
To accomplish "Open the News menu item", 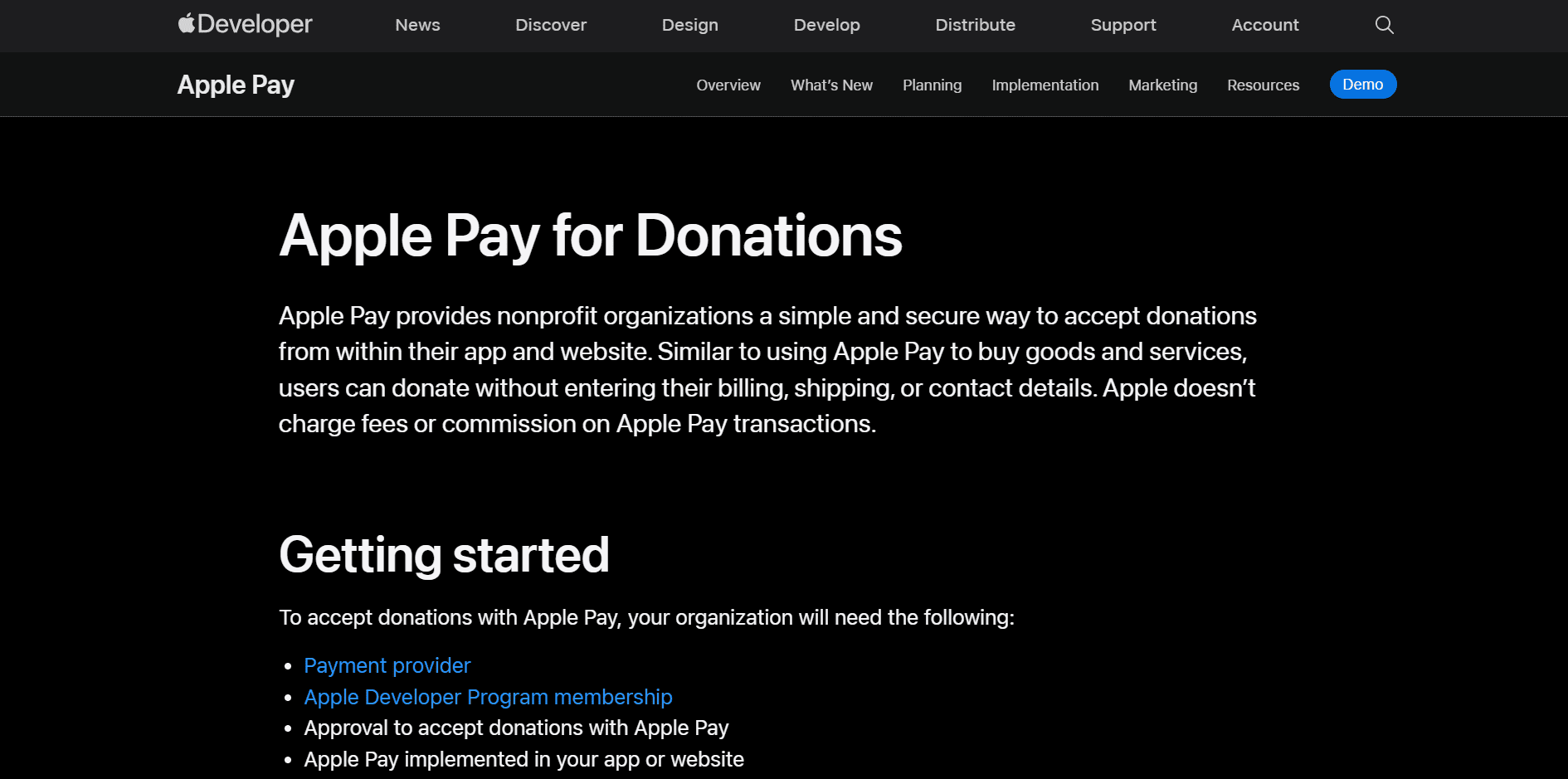I will tap(417, 25).
